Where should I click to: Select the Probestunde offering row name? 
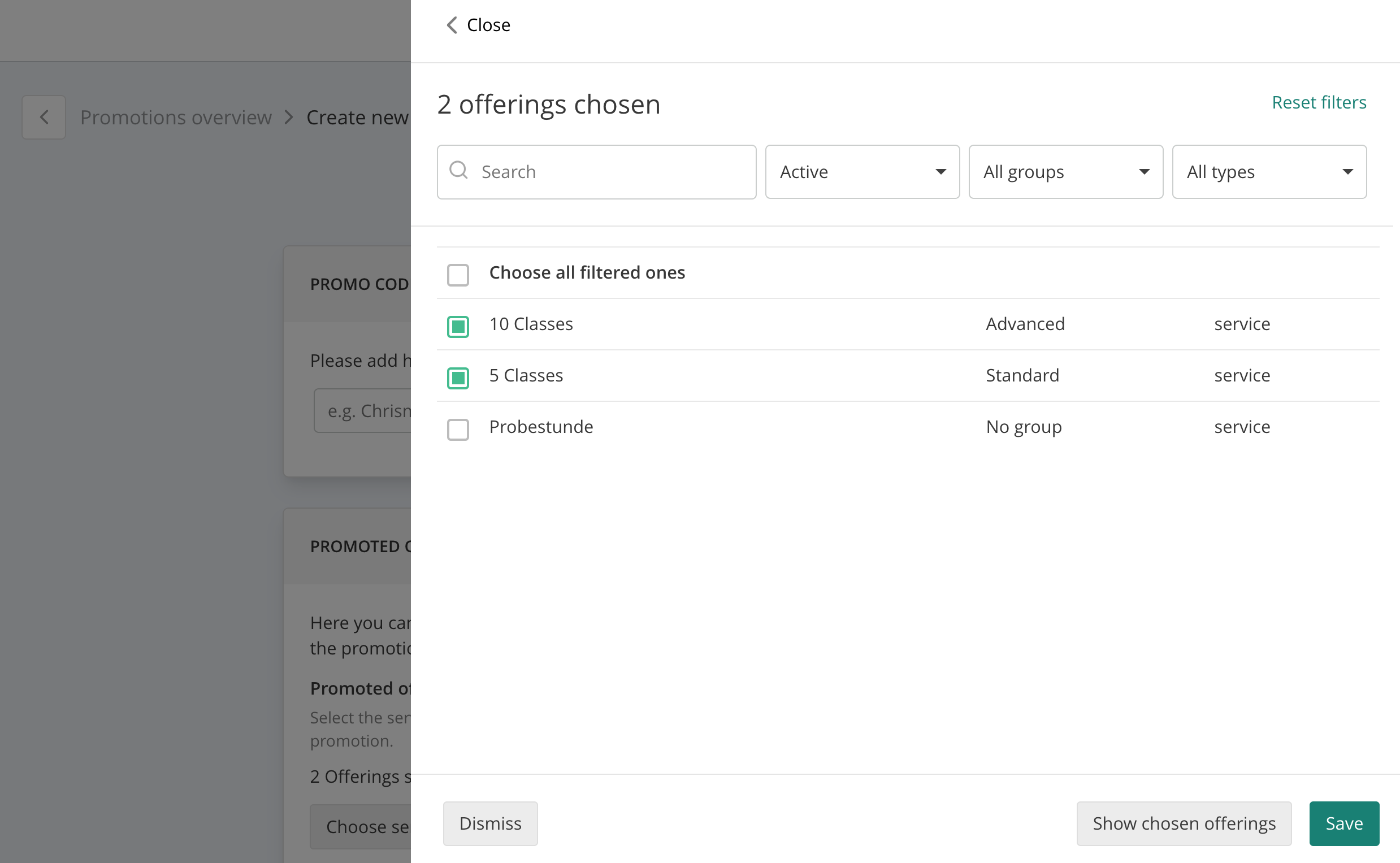(x=540, y=427)
